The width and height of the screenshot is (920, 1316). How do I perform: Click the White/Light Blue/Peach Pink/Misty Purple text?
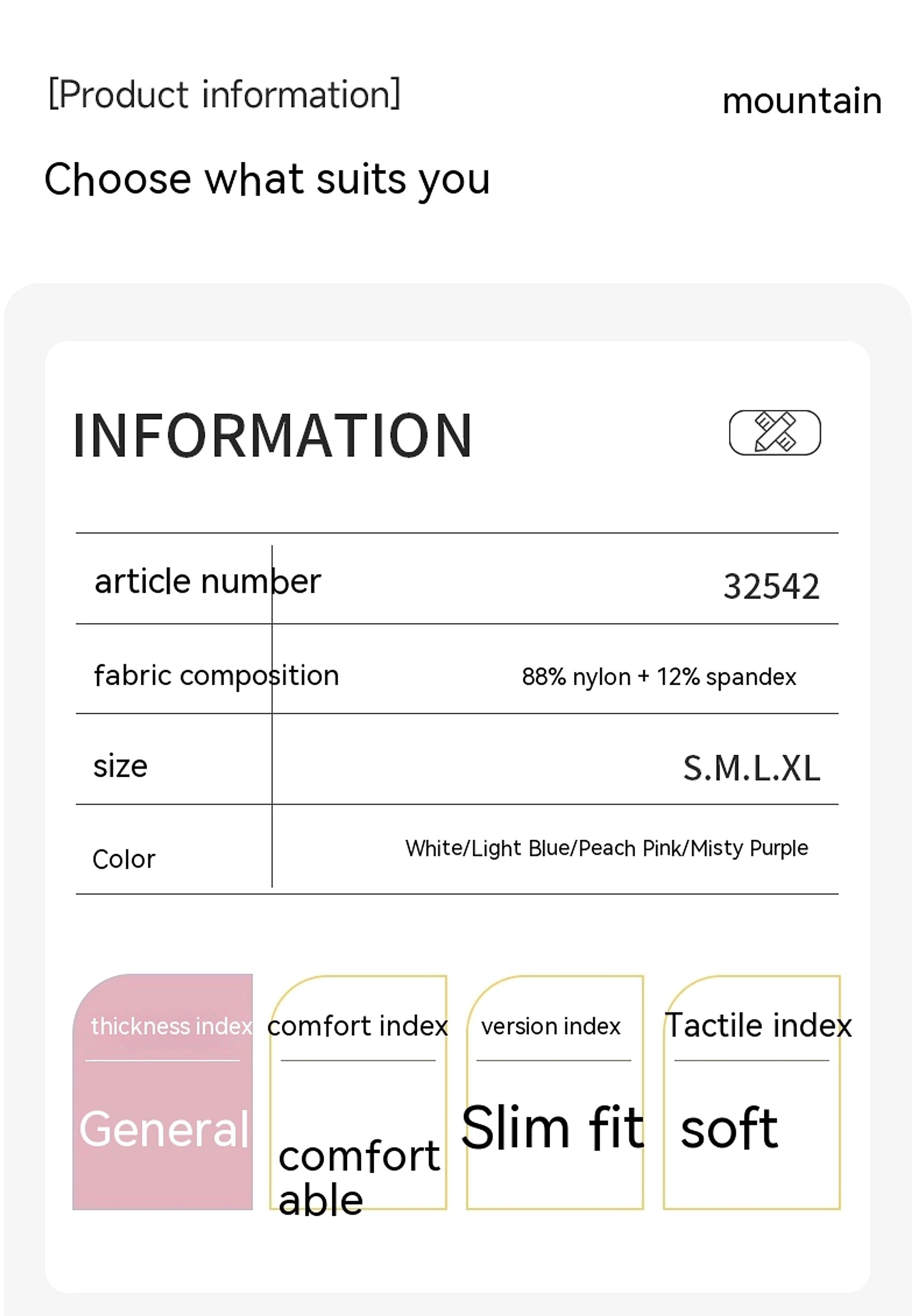pos(607,848)
